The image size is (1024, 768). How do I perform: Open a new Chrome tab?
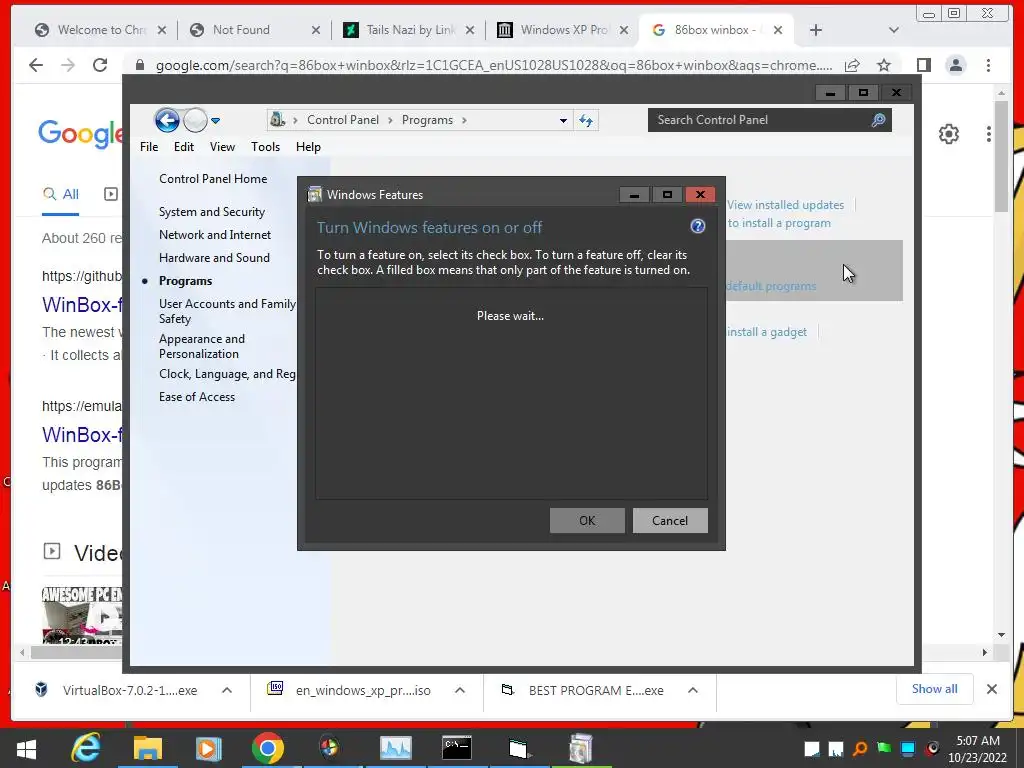point(816,30)
